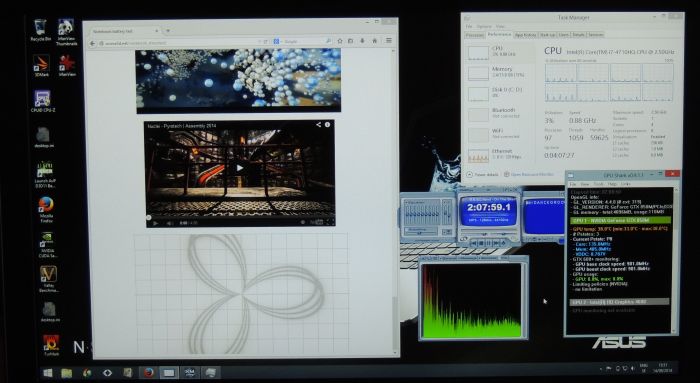Select Ethernet in the performance sidebar
This screenshot has height=383, width=700.
tap(500, 154)
